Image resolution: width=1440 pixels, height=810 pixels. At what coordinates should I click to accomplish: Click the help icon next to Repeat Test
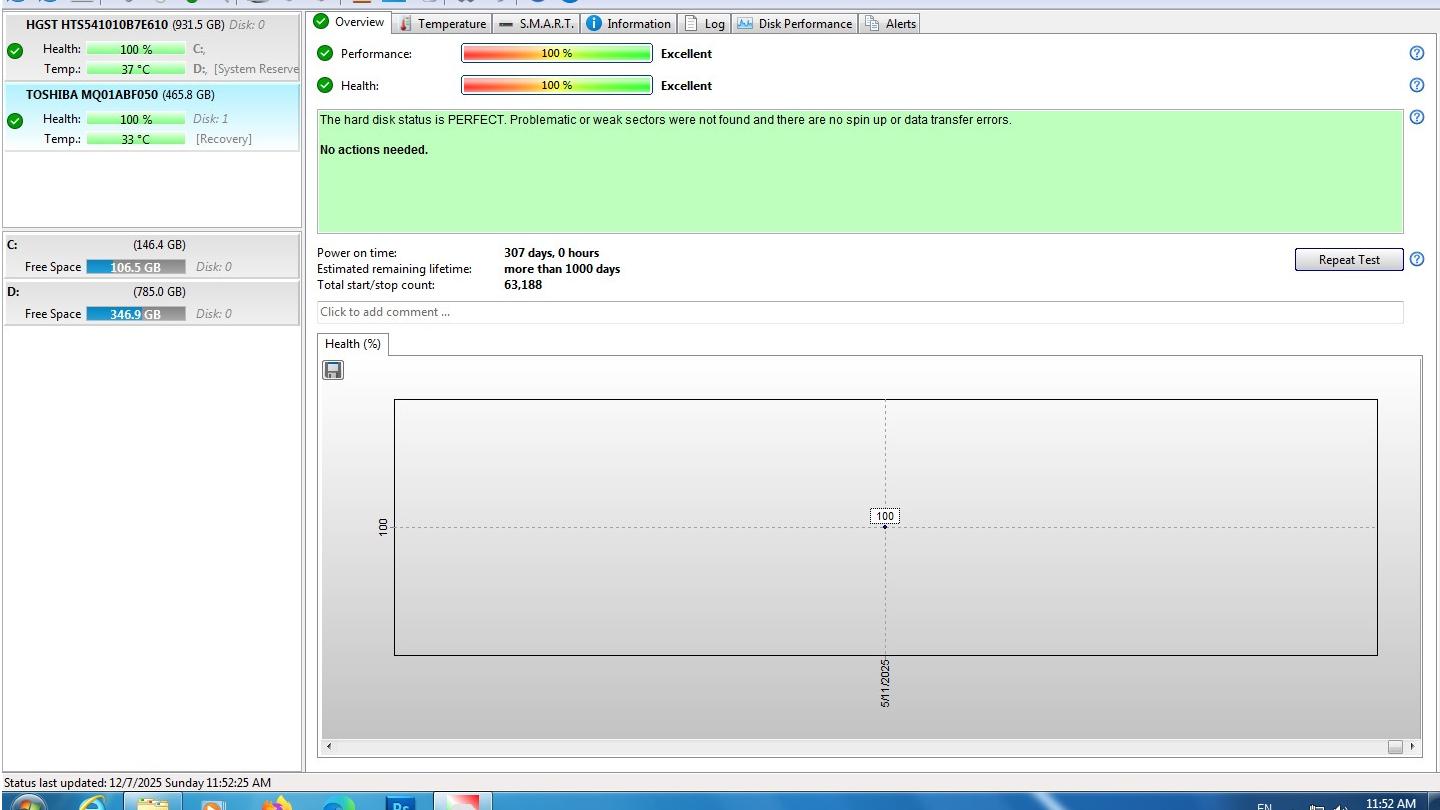coord(1416,260)
